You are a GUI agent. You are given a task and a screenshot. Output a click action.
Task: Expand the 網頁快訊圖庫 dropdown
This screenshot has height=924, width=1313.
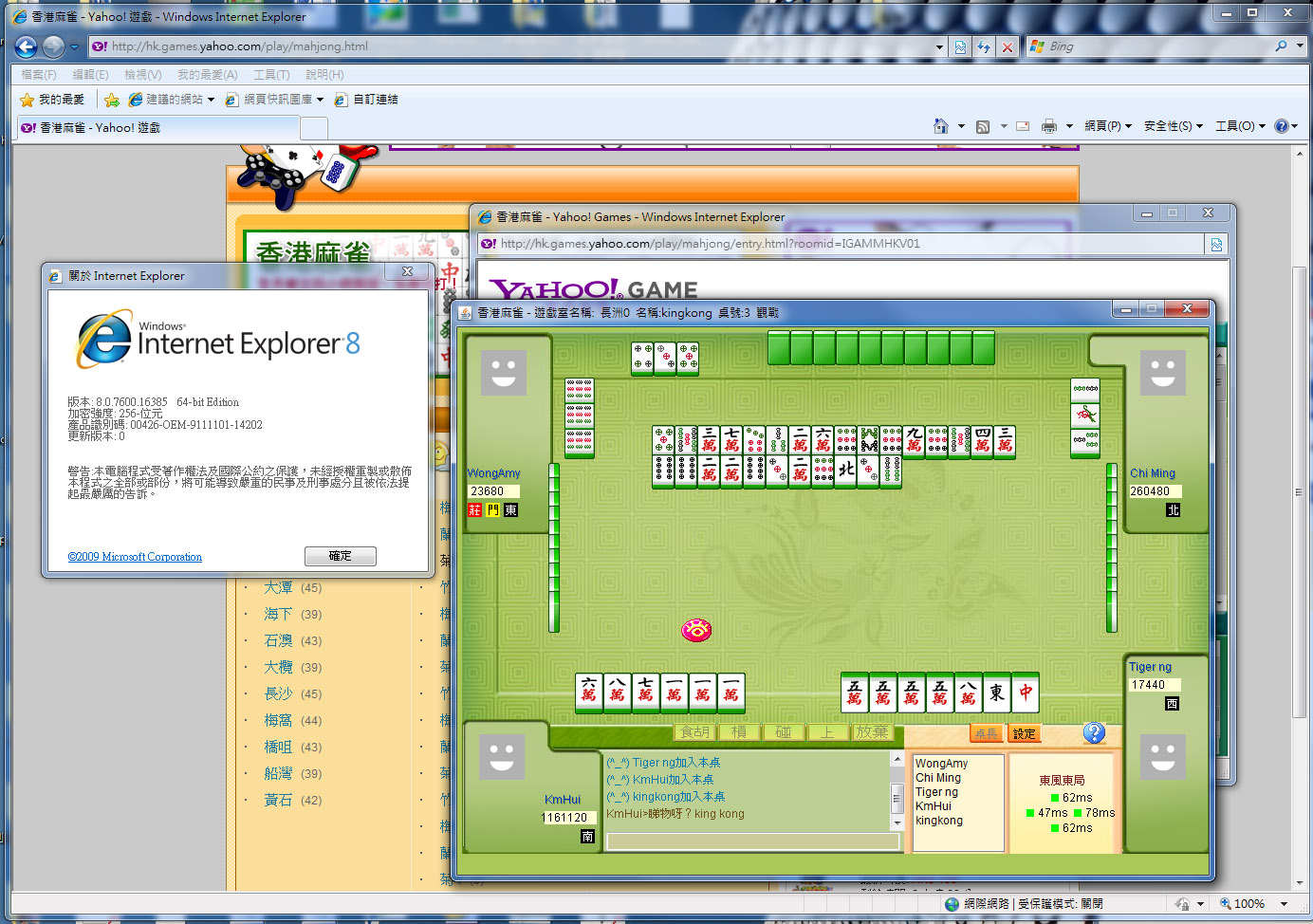(320, 100)
